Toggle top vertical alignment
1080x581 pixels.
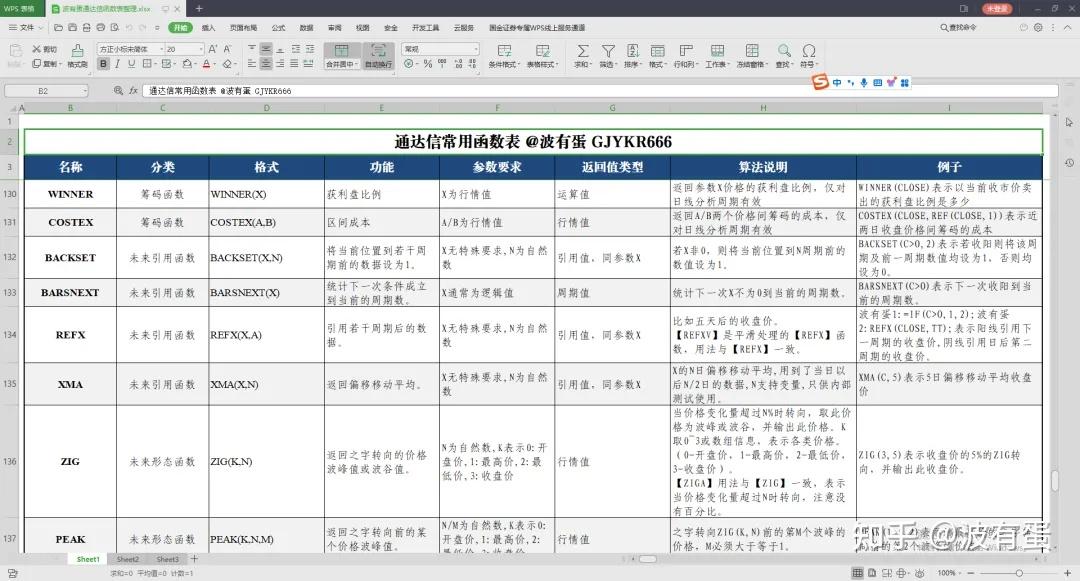click(251, 49)
